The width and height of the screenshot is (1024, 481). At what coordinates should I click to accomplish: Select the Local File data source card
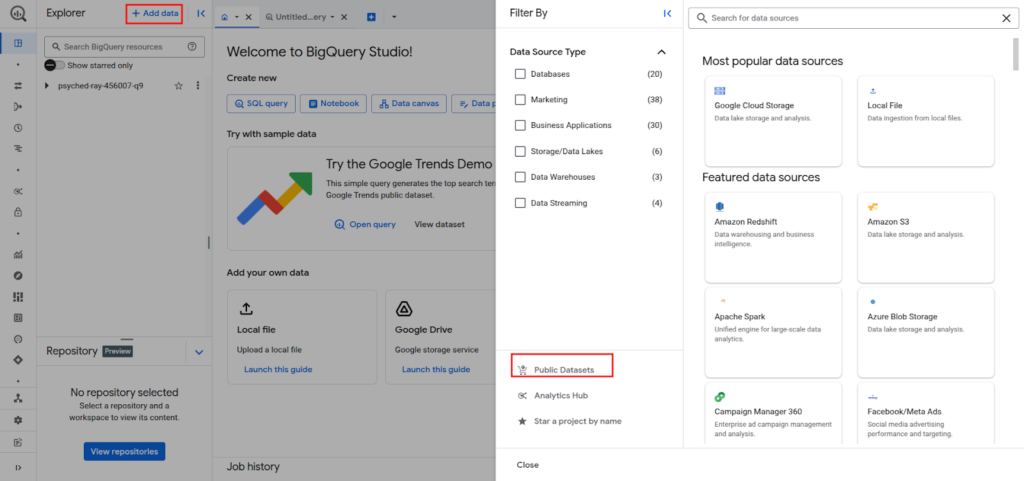coord(926,121)
